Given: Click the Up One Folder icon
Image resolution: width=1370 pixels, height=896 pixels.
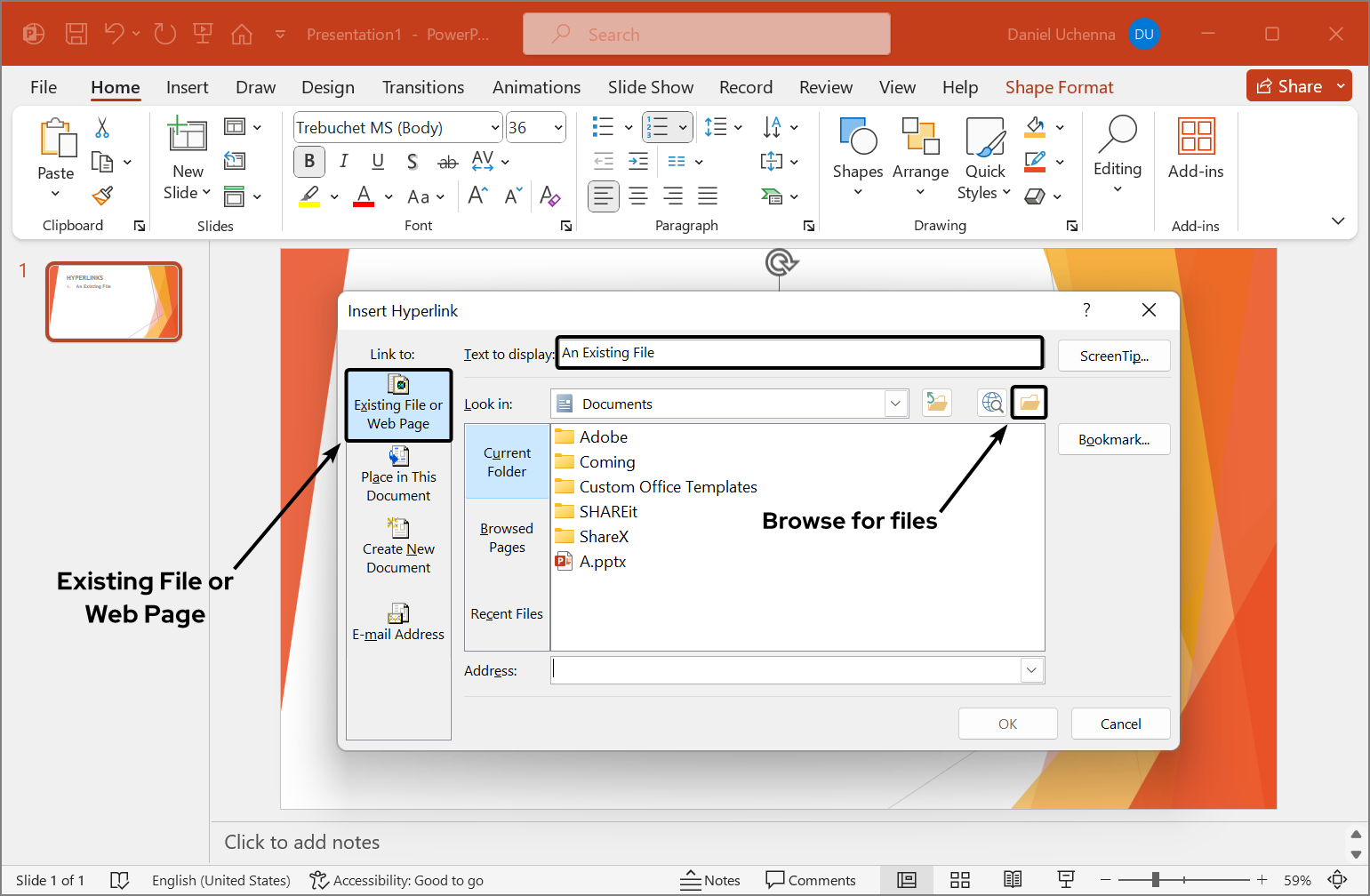Looking at the screenshot, I should [x=937, y=403].
